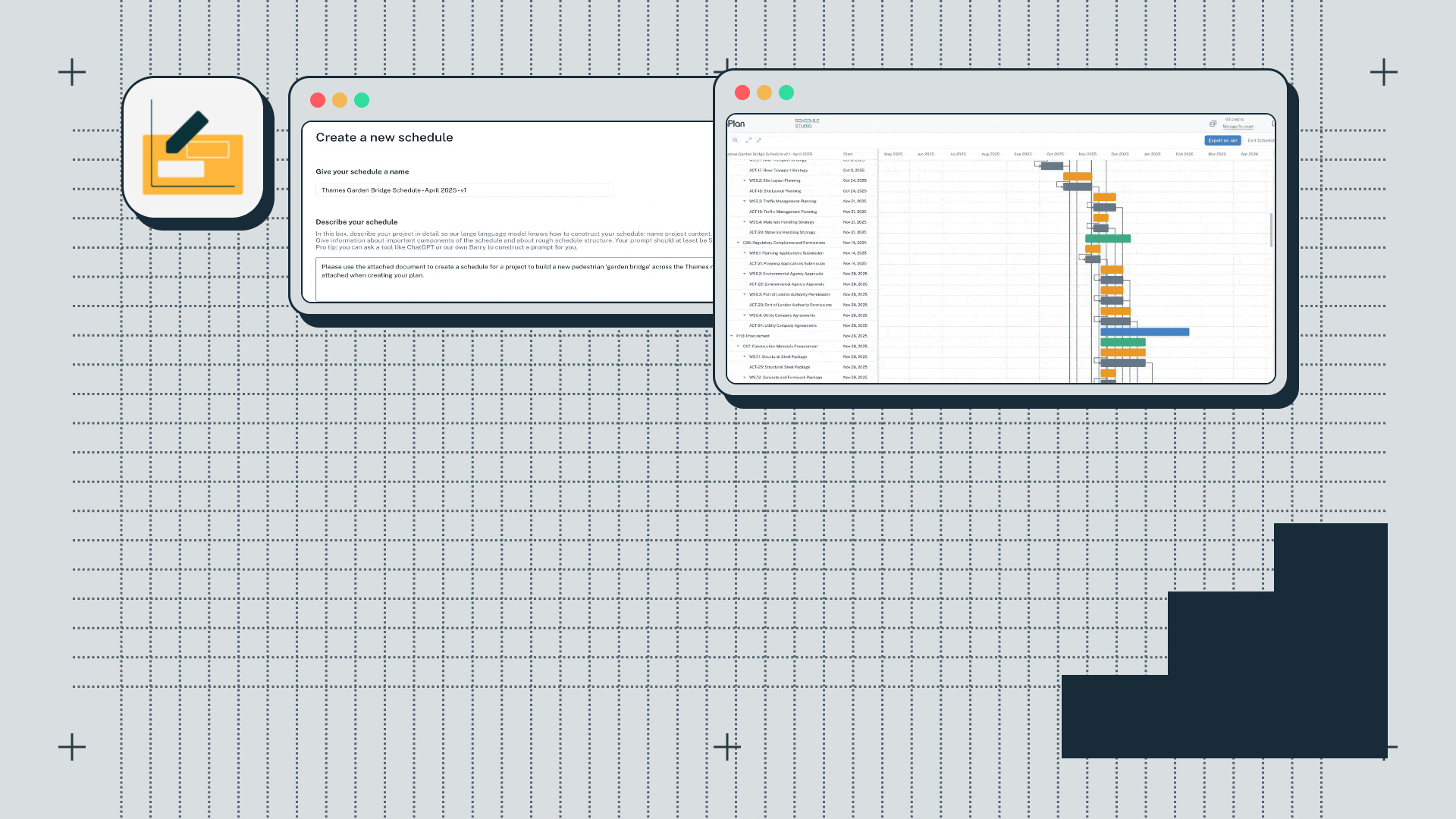Screen dimensions: 1456x819
Task: Collapse the WS5.2: Site Layout Planning row
Action: click(744, 180)
